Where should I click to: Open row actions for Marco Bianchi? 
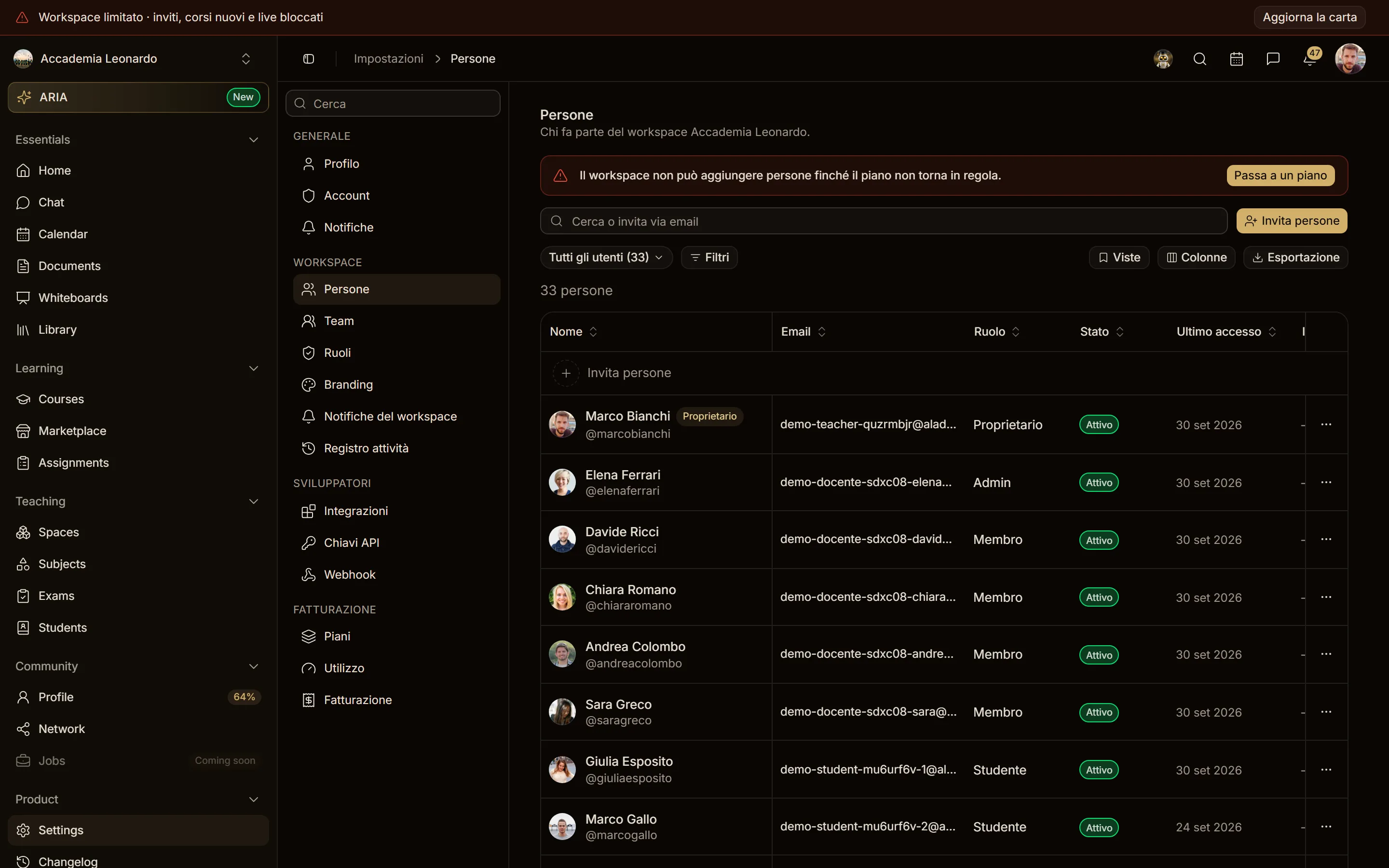(x=1326, y=424)
